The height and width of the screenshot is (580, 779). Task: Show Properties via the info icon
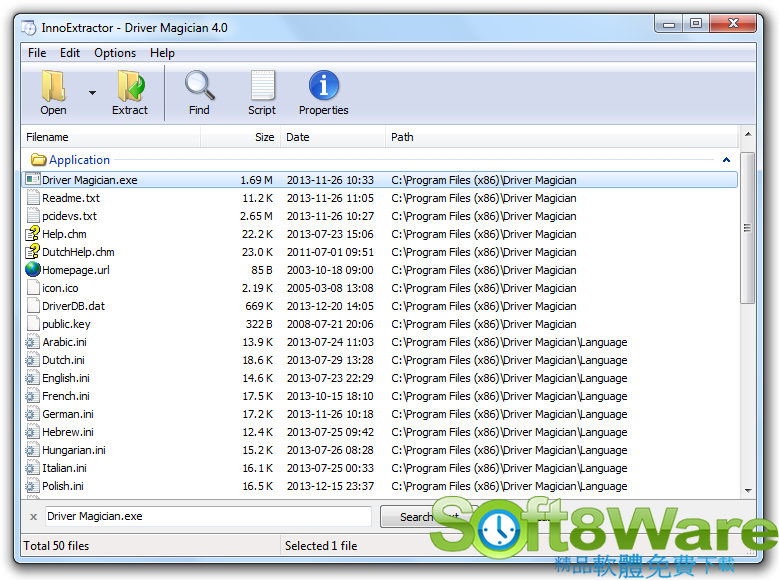click(324, 85)
